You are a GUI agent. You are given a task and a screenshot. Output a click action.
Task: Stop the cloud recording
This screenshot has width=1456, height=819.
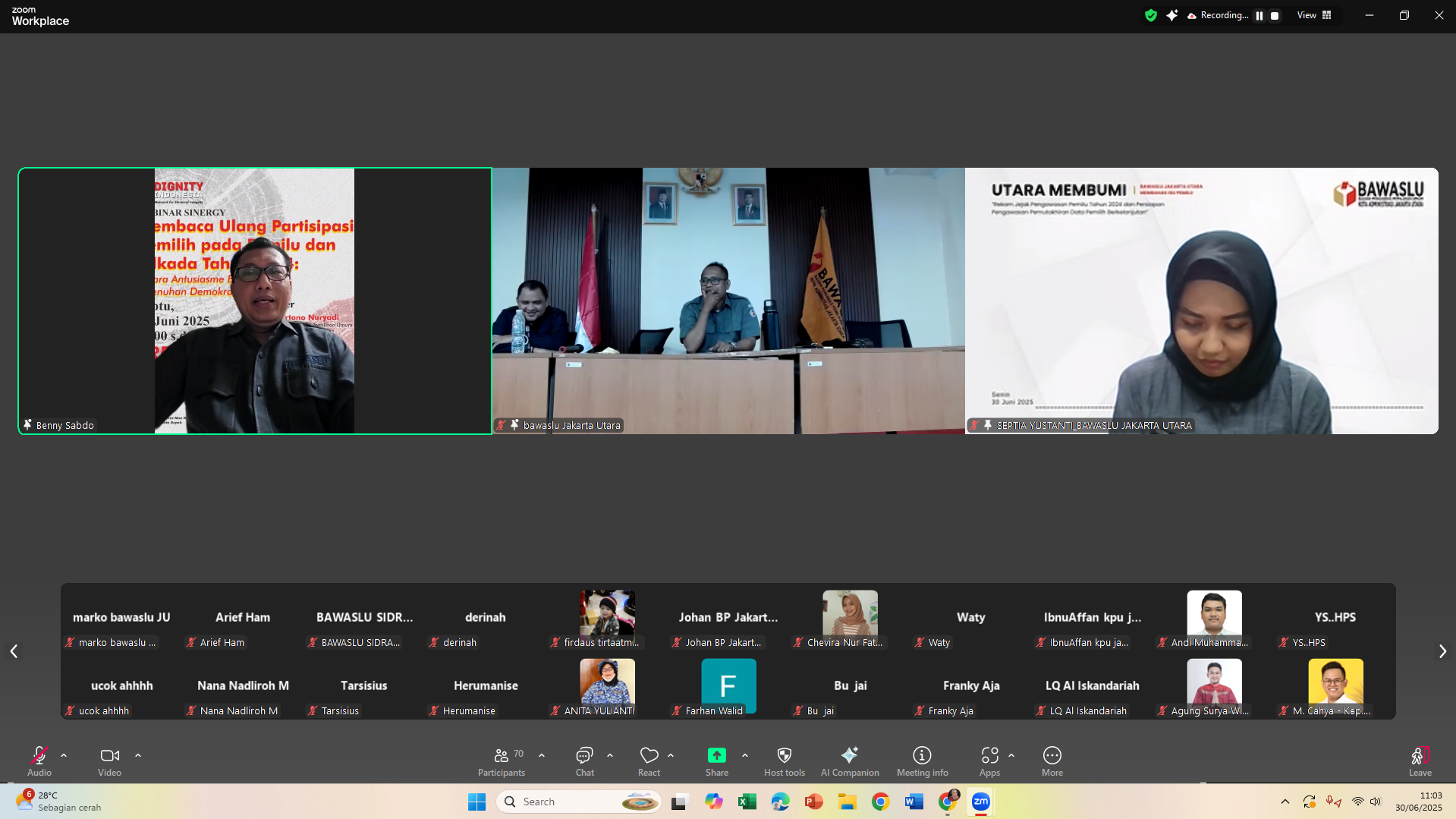coord(1275,16)
